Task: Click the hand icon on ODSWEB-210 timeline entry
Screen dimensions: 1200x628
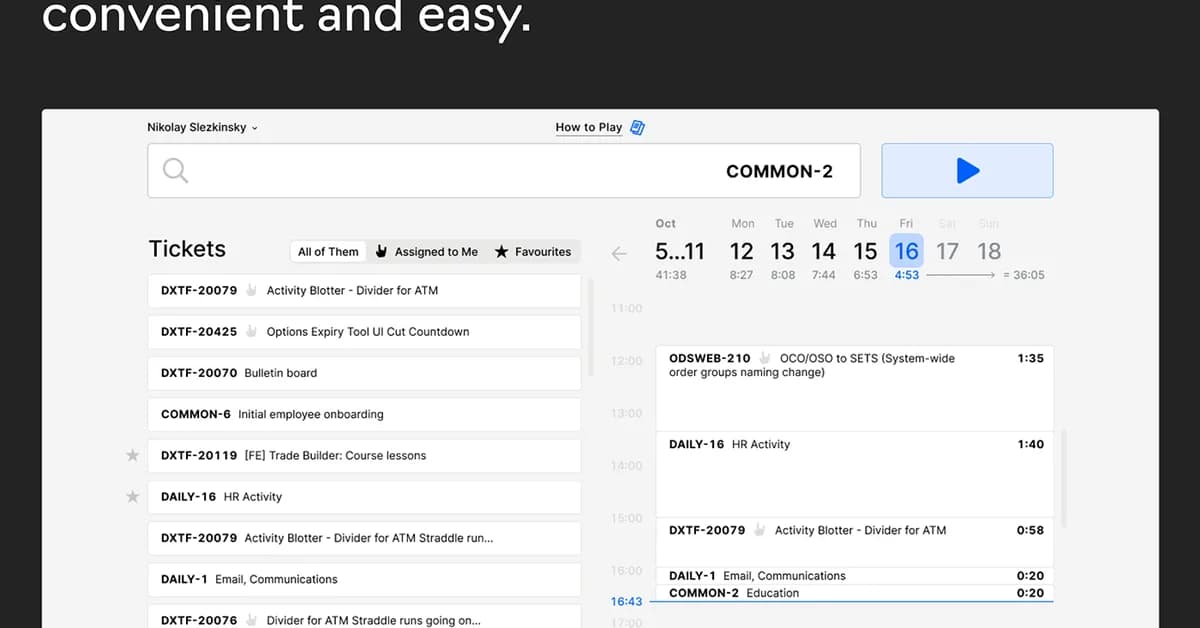Action: tap(764, 358)
